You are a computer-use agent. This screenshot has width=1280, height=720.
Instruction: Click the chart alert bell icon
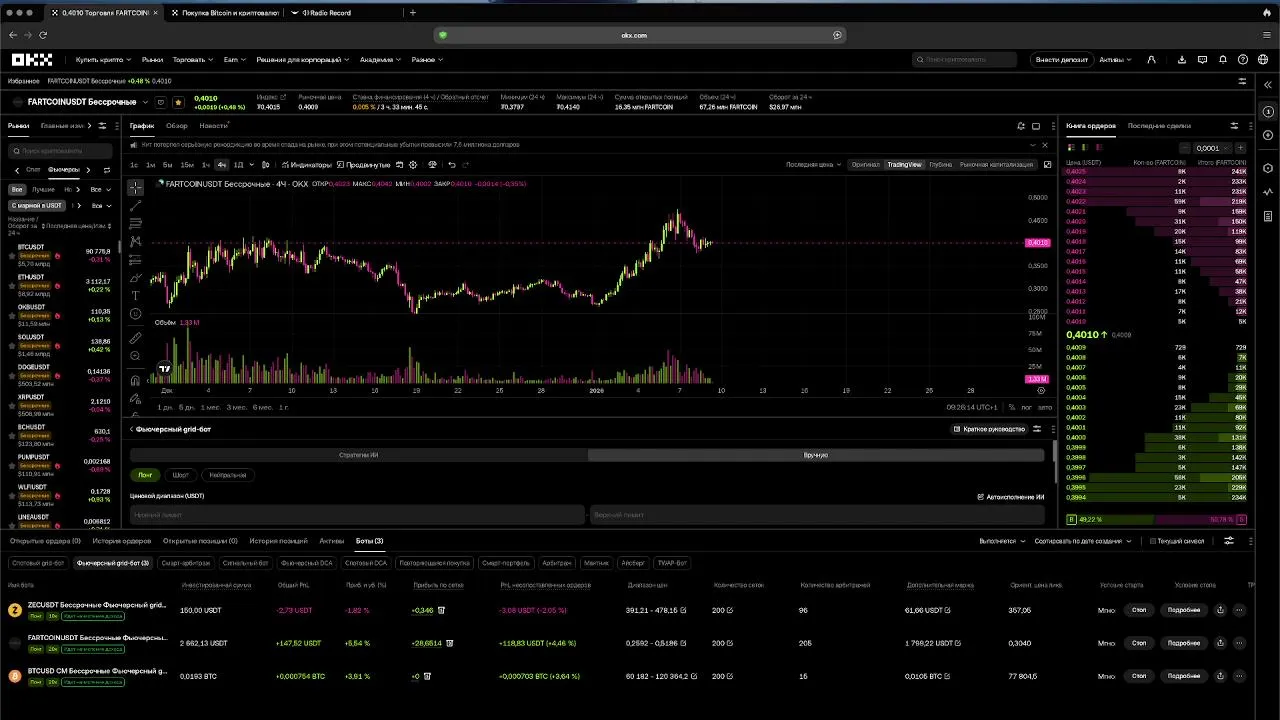coord(1021,126)
